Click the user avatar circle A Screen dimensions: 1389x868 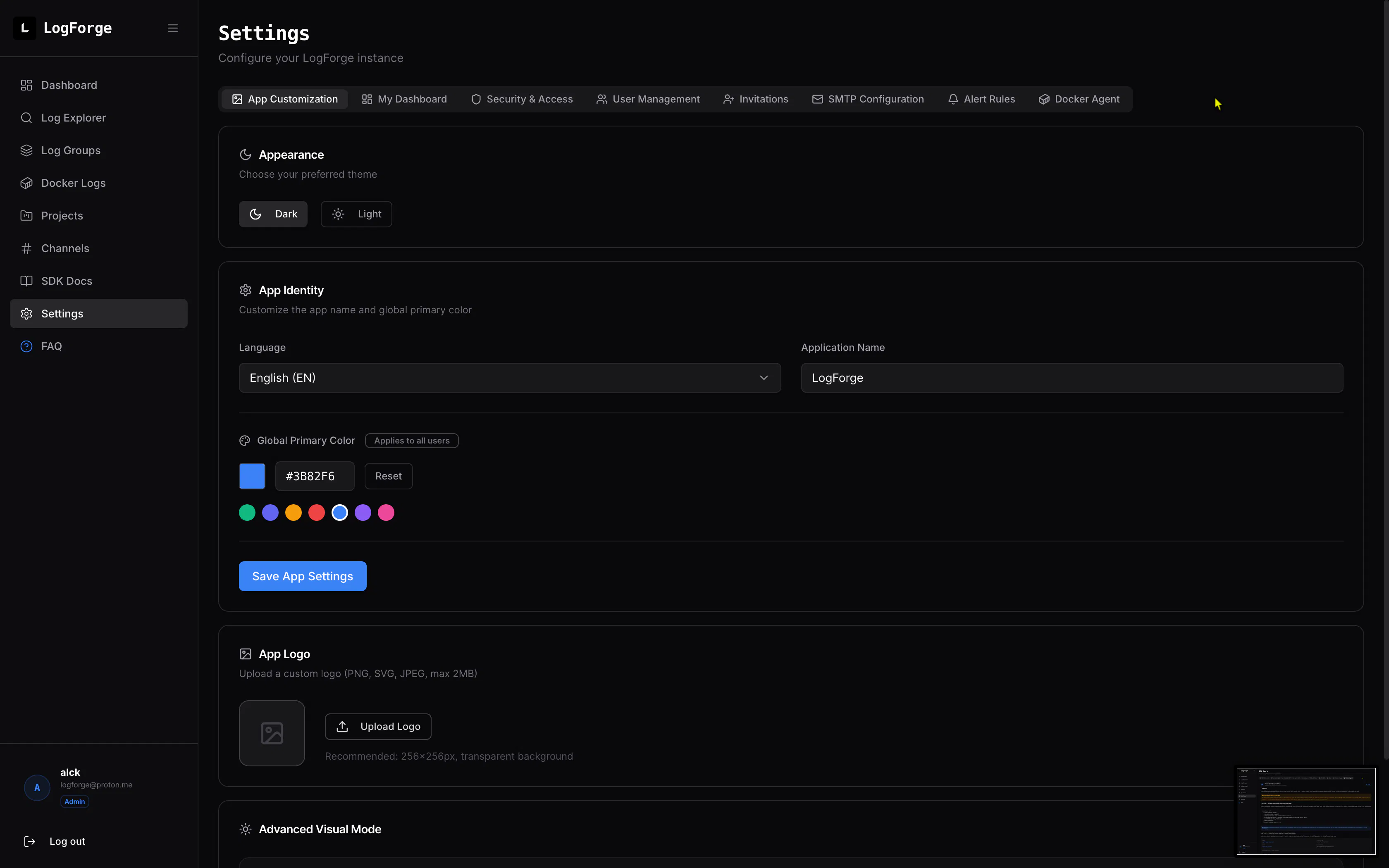pos(37,788)
